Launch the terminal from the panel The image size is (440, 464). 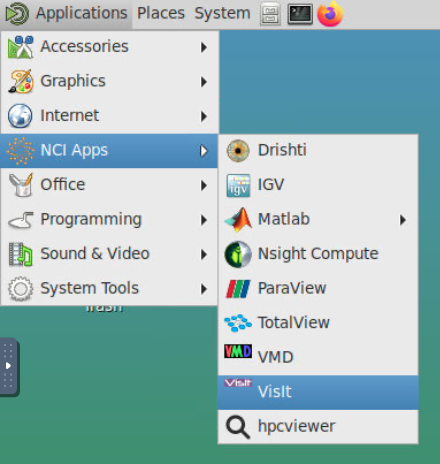(x=300, y=14)
